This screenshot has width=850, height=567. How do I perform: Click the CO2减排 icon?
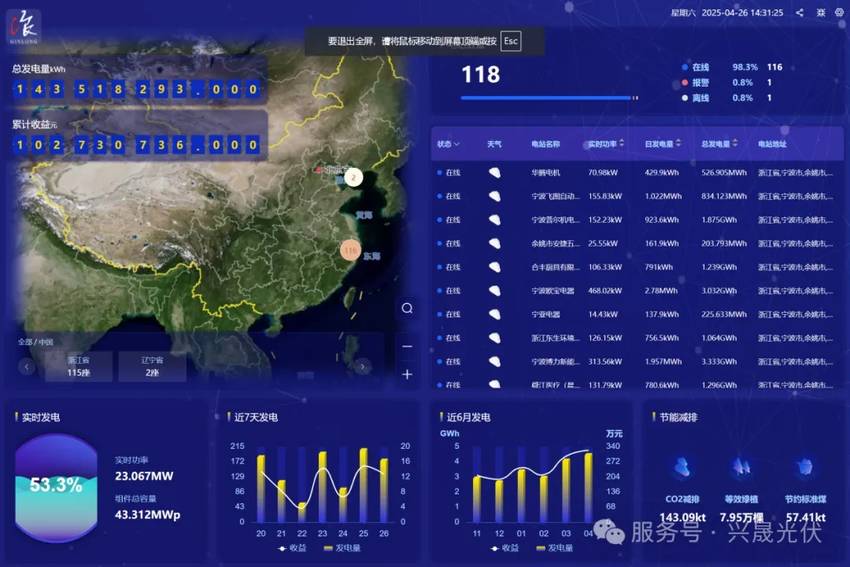[x=682, y=467]
